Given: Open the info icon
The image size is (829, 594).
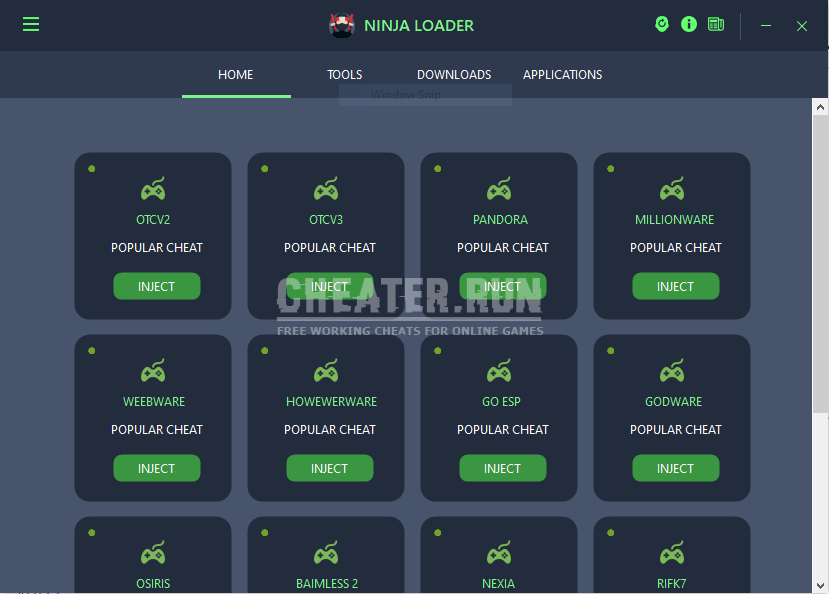Looking at the screenshot, I should (x=689, y=24).
